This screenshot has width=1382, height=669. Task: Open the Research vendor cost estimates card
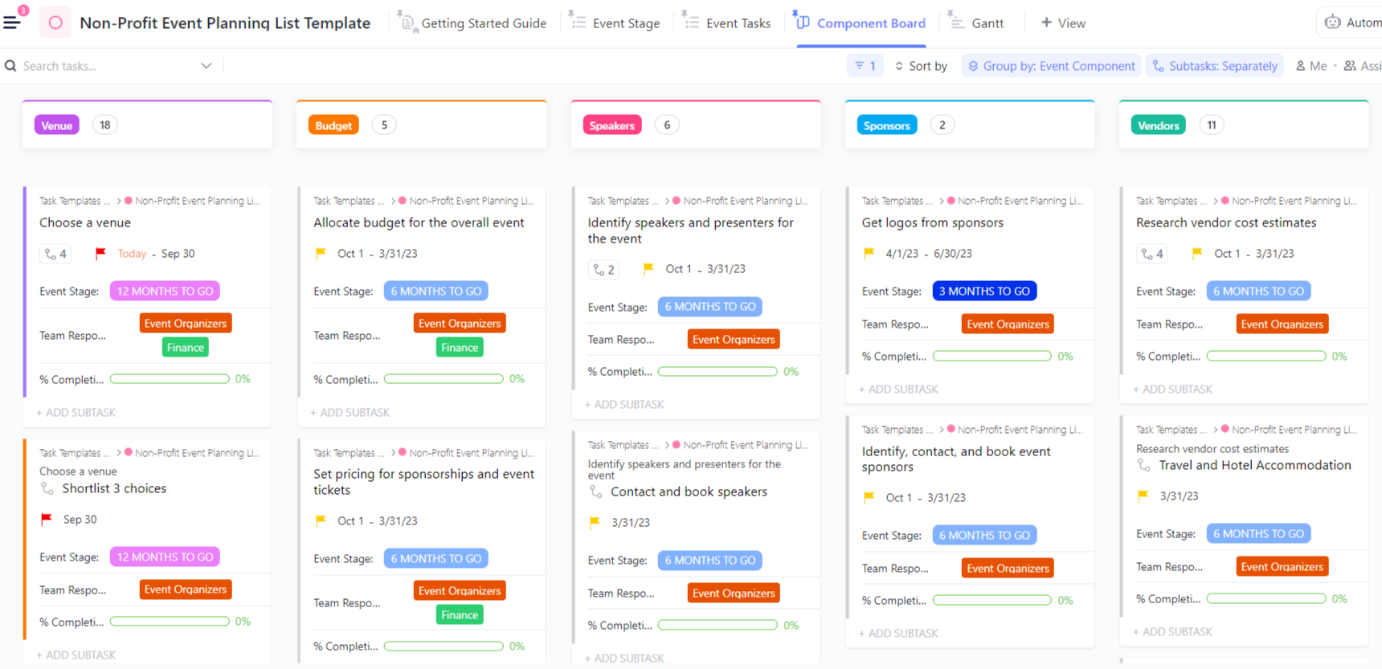(1225, 223)
